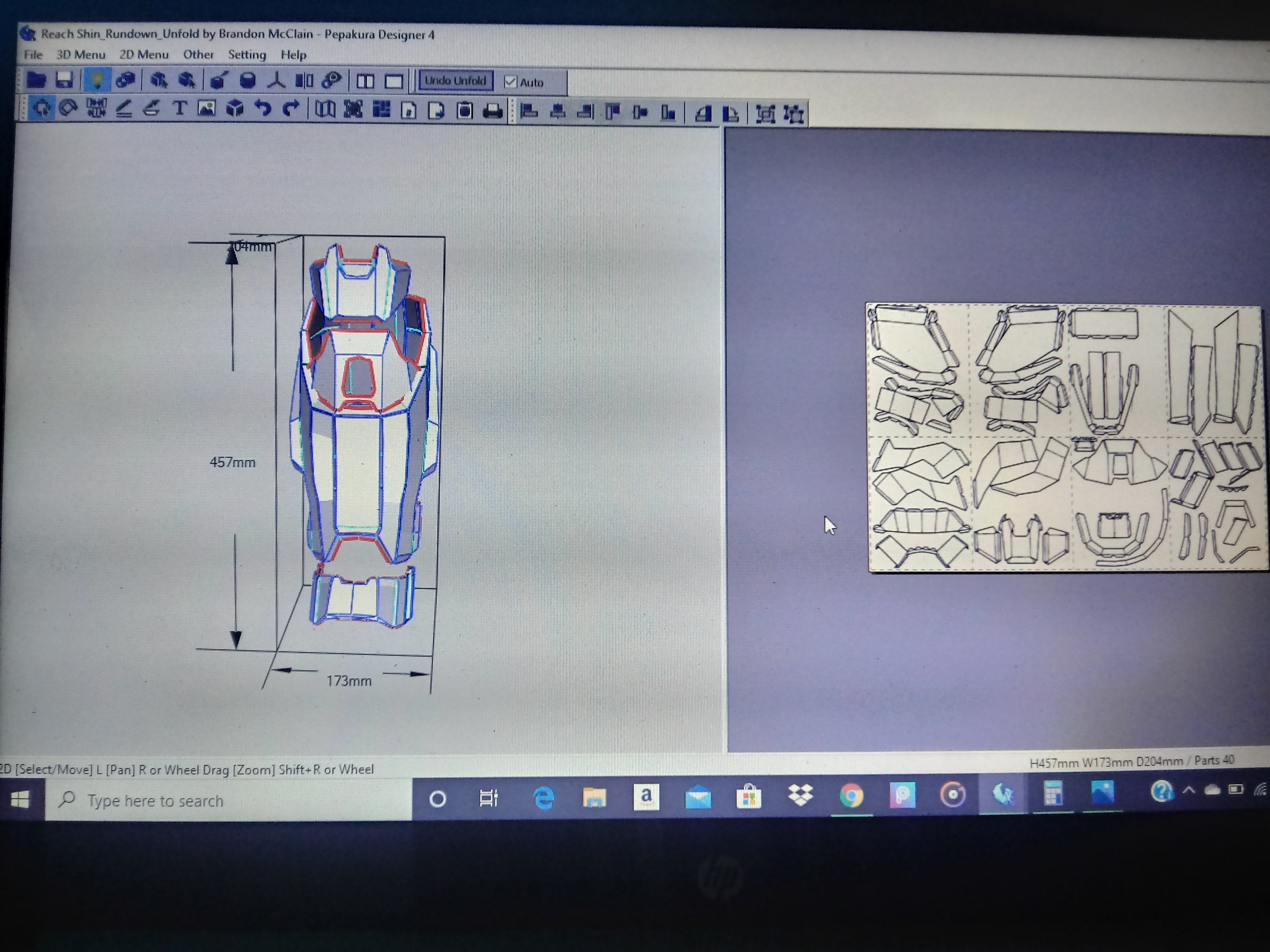Click the Windows Start button
This screenshot has height=952, width=1270.
20,800
